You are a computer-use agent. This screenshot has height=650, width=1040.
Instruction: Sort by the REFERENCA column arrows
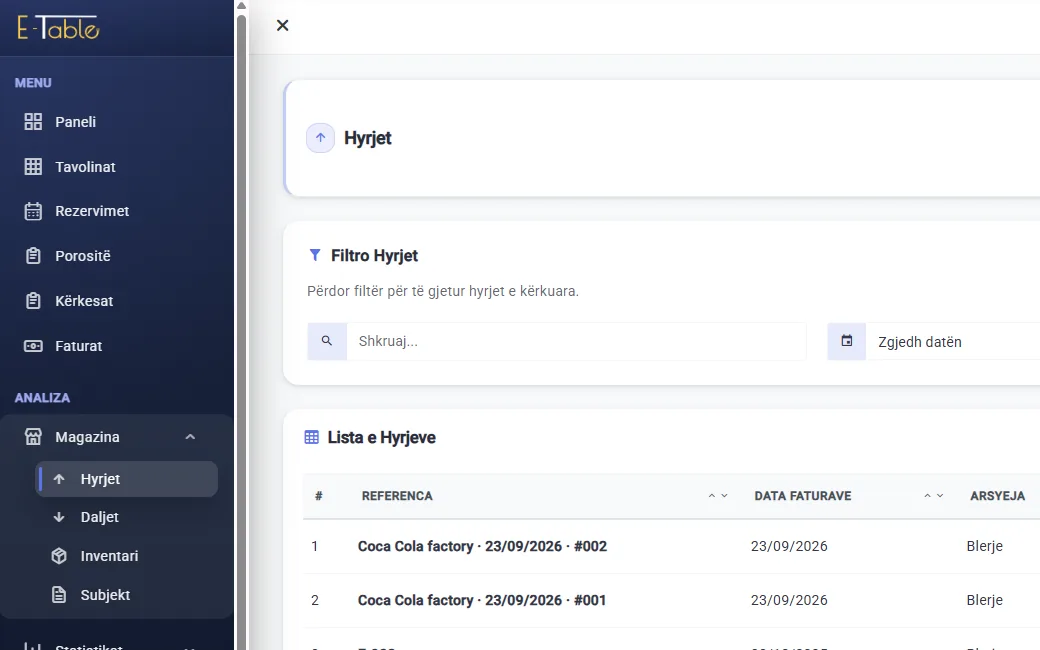(x=718, y=495)
